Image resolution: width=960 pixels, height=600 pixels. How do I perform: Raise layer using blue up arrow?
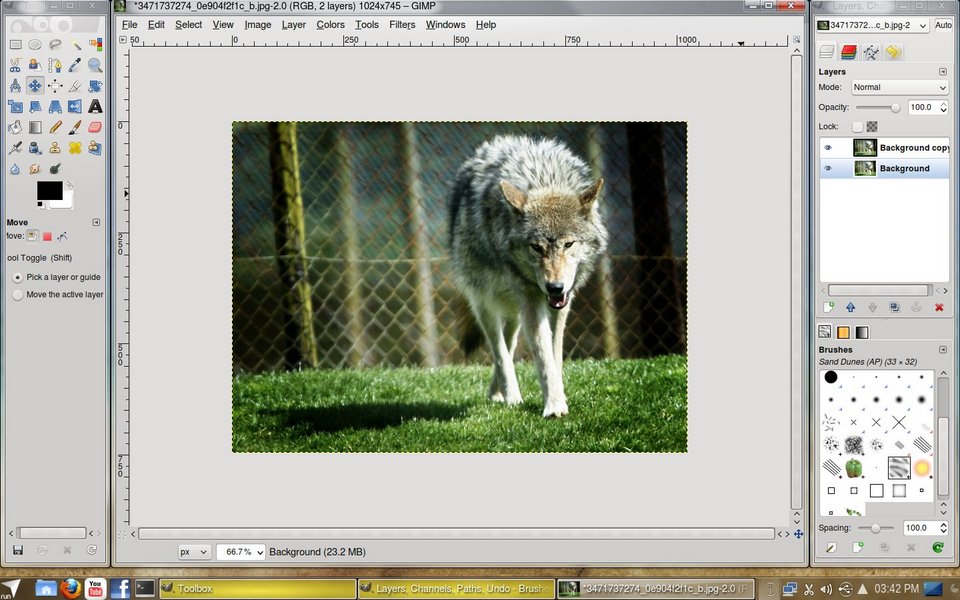point(850,307)
